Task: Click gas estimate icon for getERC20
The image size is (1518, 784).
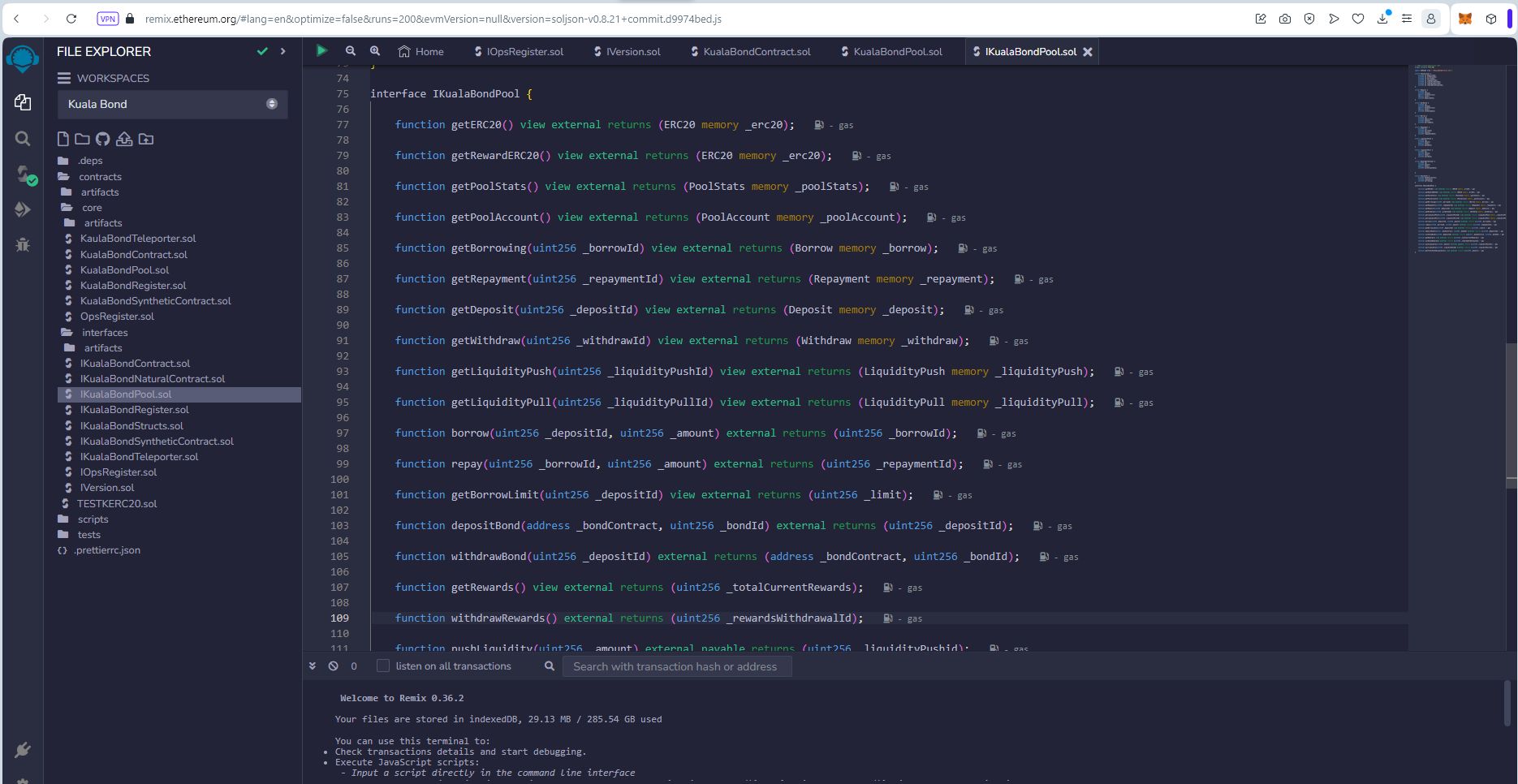Action: coord(819,125)
